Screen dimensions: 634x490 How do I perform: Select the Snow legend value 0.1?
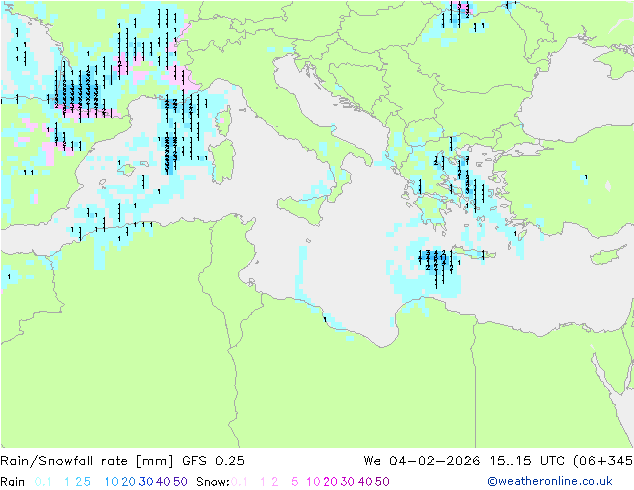pos(239,482)
